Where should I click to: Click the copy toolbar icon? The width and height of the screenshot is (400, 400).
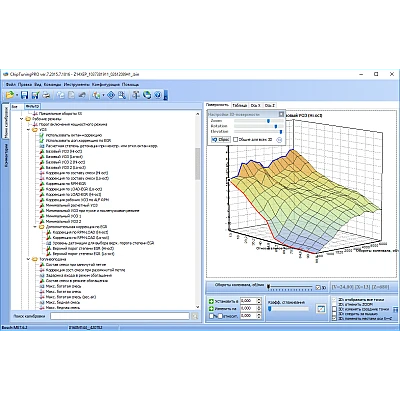point(60,95)
